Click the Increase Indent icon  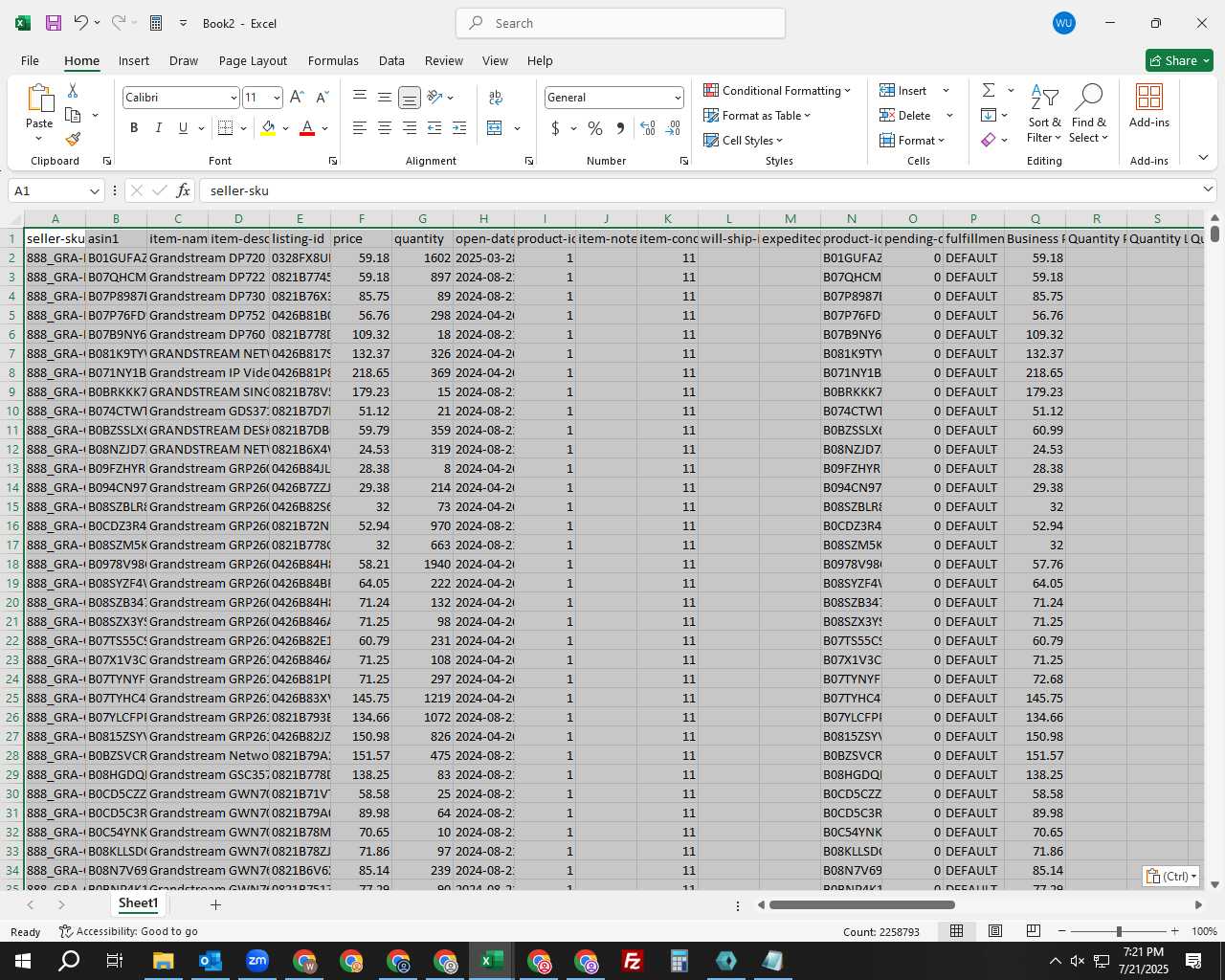(459, 128)
